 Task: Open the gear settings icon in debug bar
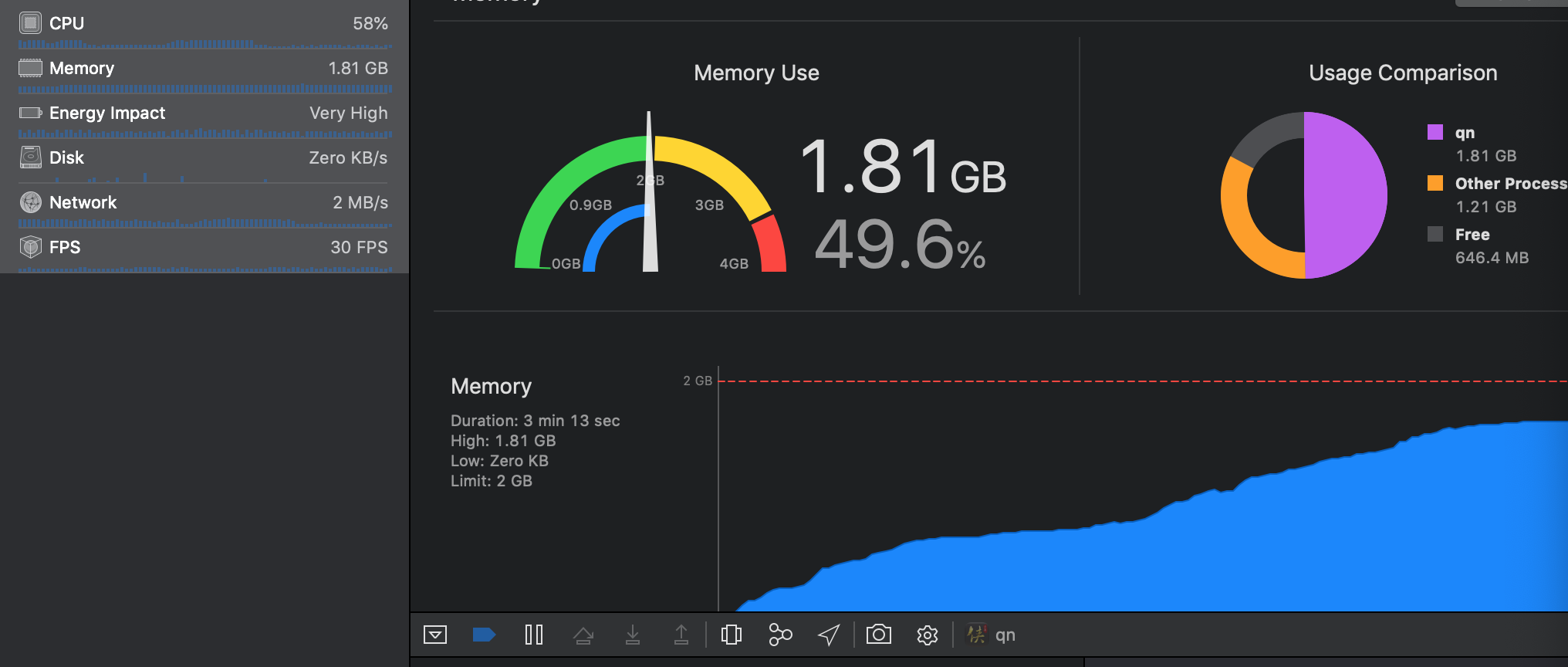pyautogui.click(x=927, y=635)
